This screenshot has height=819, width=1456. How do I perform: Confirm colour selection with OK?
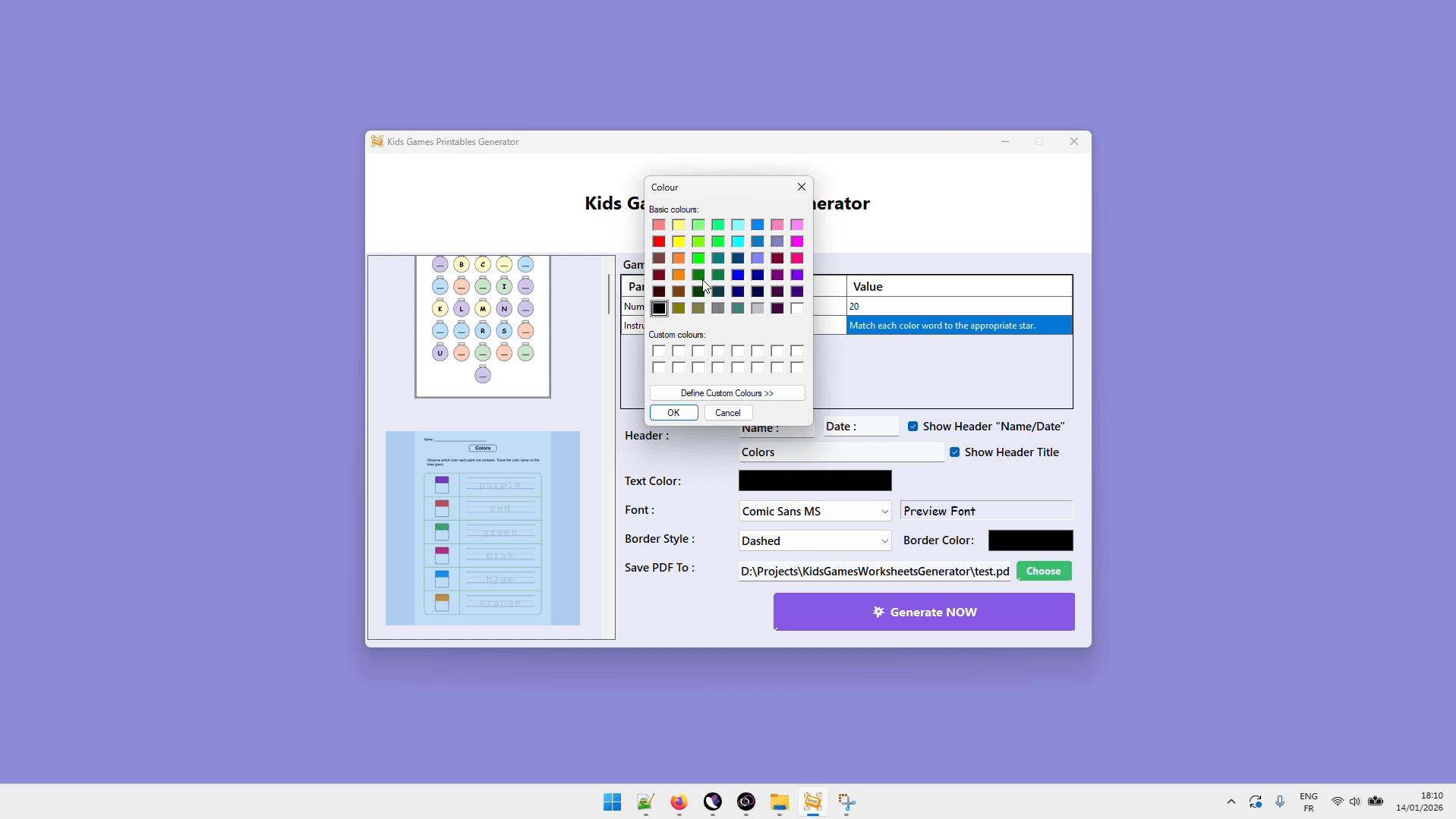[x=673, y=413]
